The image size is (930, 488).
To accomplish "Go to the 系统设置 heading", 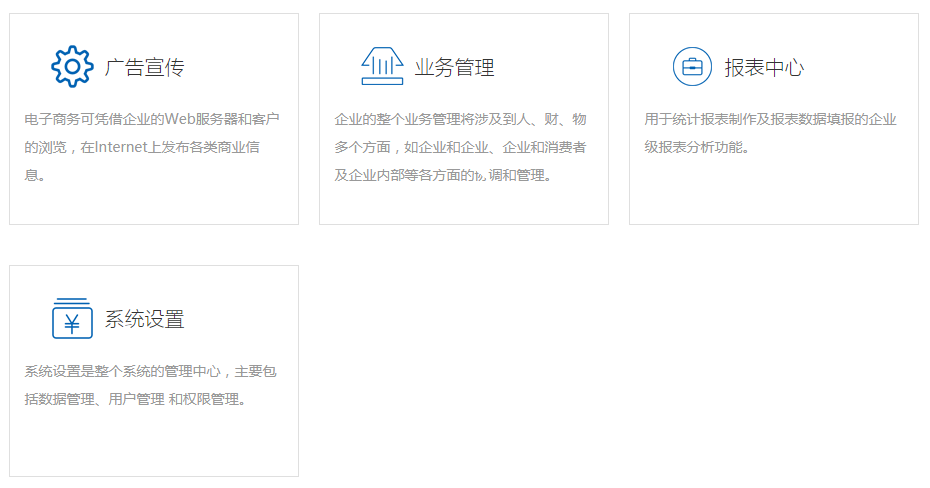I will (145, 320).
